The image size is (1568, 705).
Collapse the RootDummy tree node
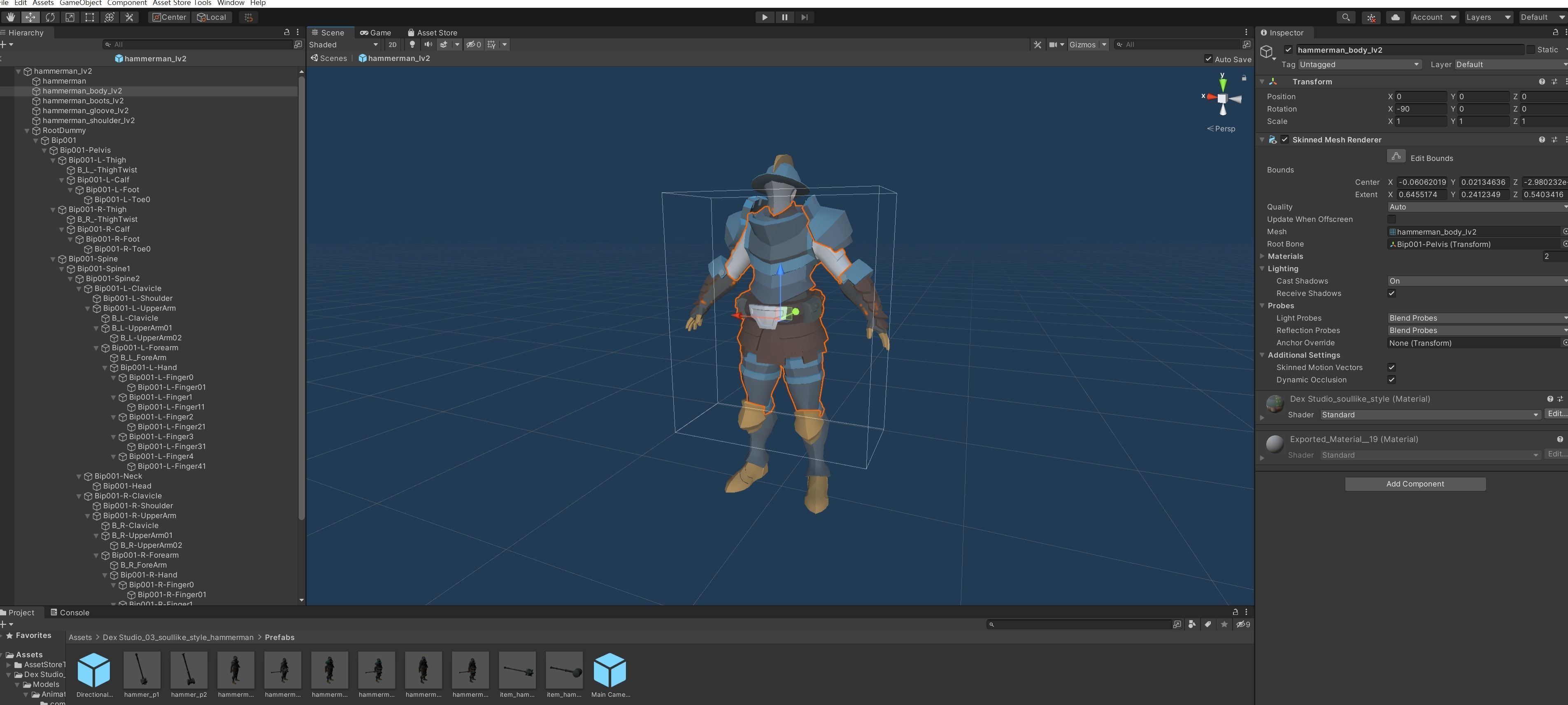pos(28,130)
